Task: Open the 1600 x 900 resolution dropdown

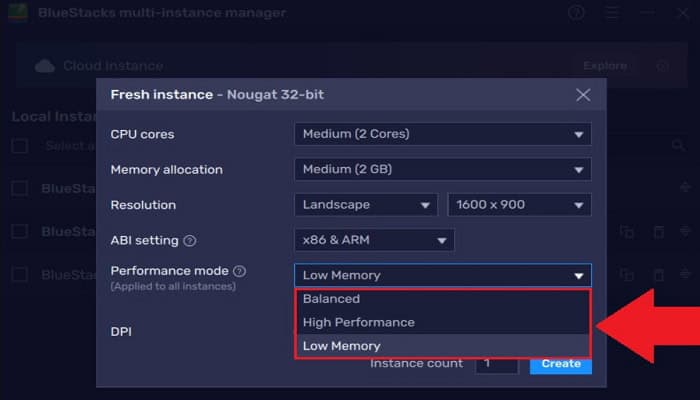Action: point(520,204)
